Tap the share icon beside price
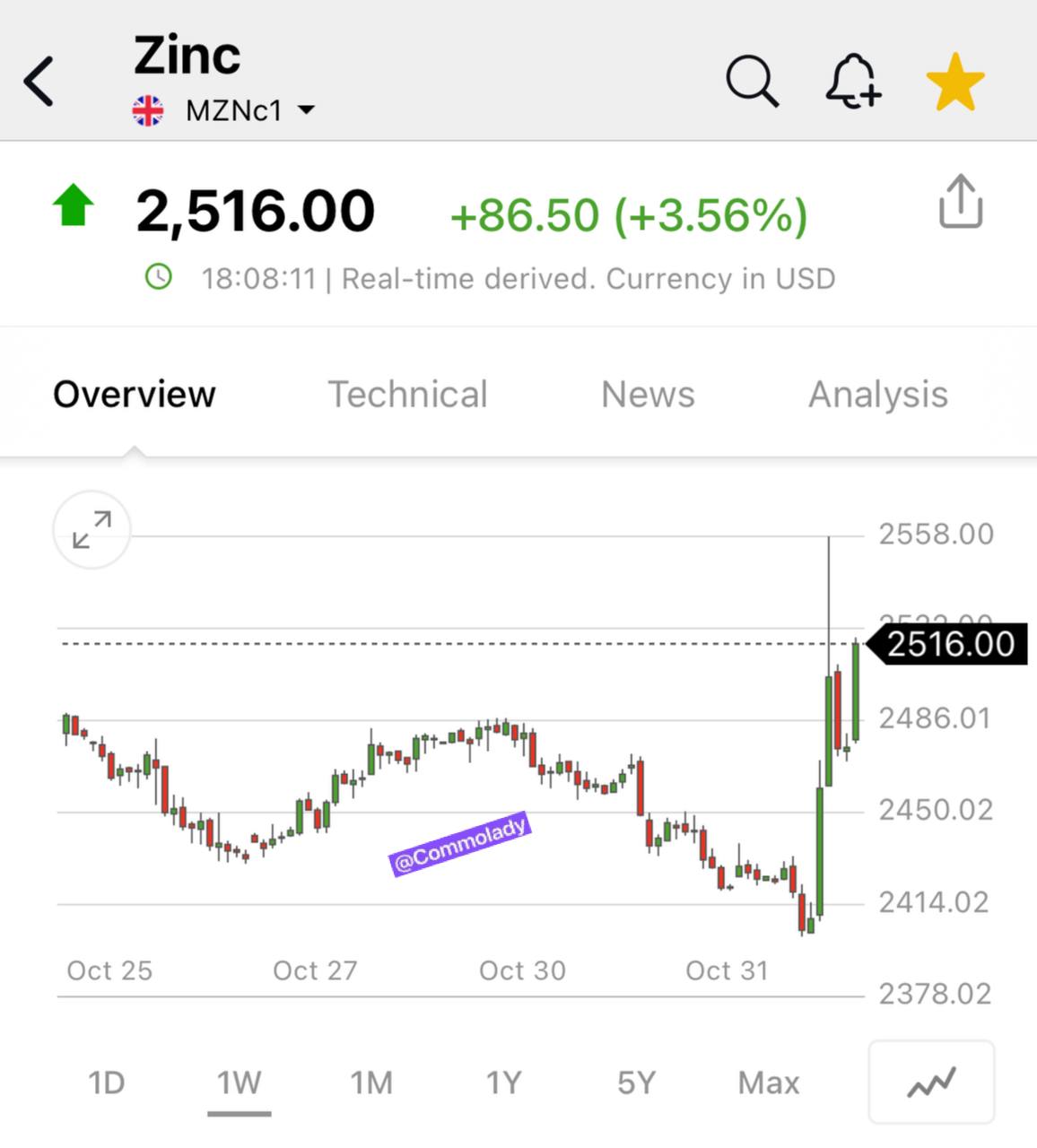The height and width of the screenshot is (1148, 1037). (x=961, y=201)
